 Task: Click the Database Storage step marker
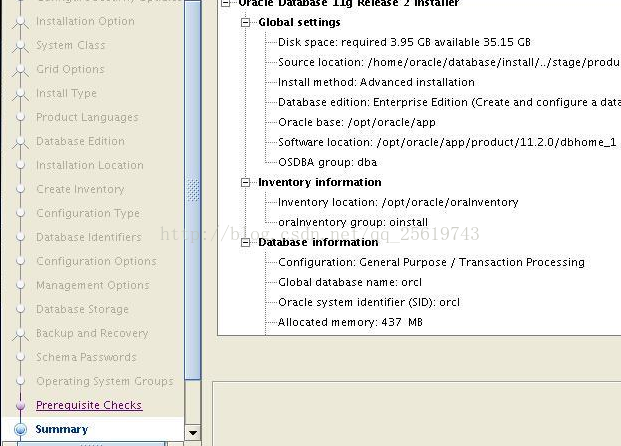(x=20, y=309)
